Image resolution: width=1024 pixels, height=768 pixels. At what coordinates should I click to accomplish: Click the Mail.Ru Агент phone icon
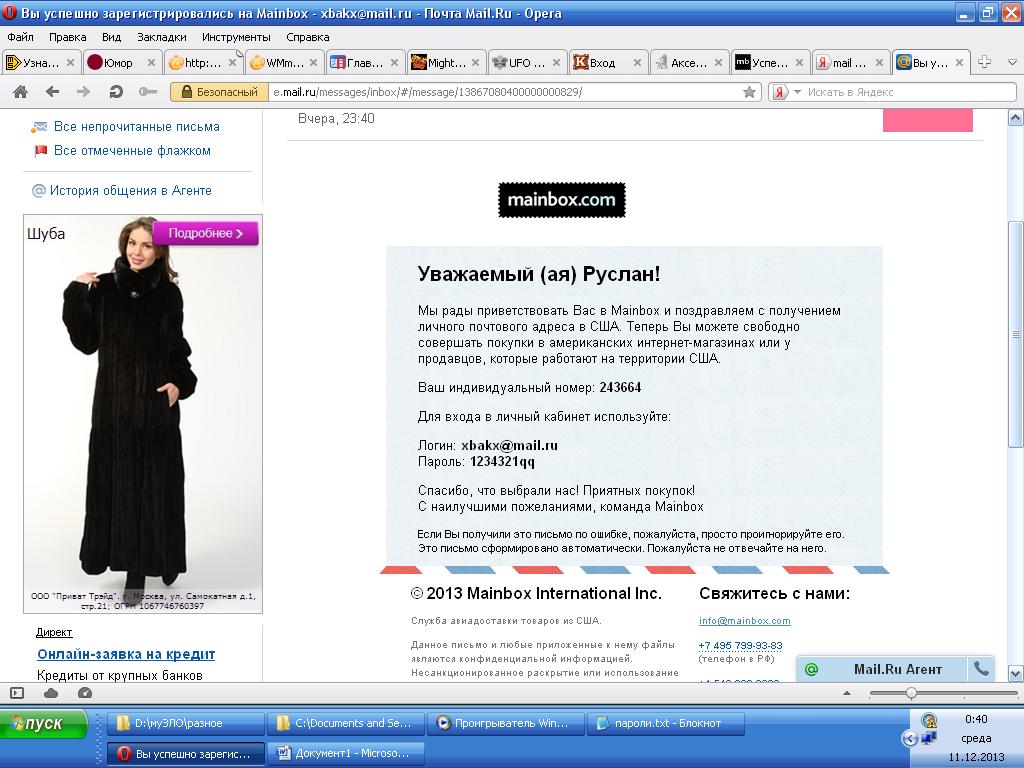(x=980, y=669)
